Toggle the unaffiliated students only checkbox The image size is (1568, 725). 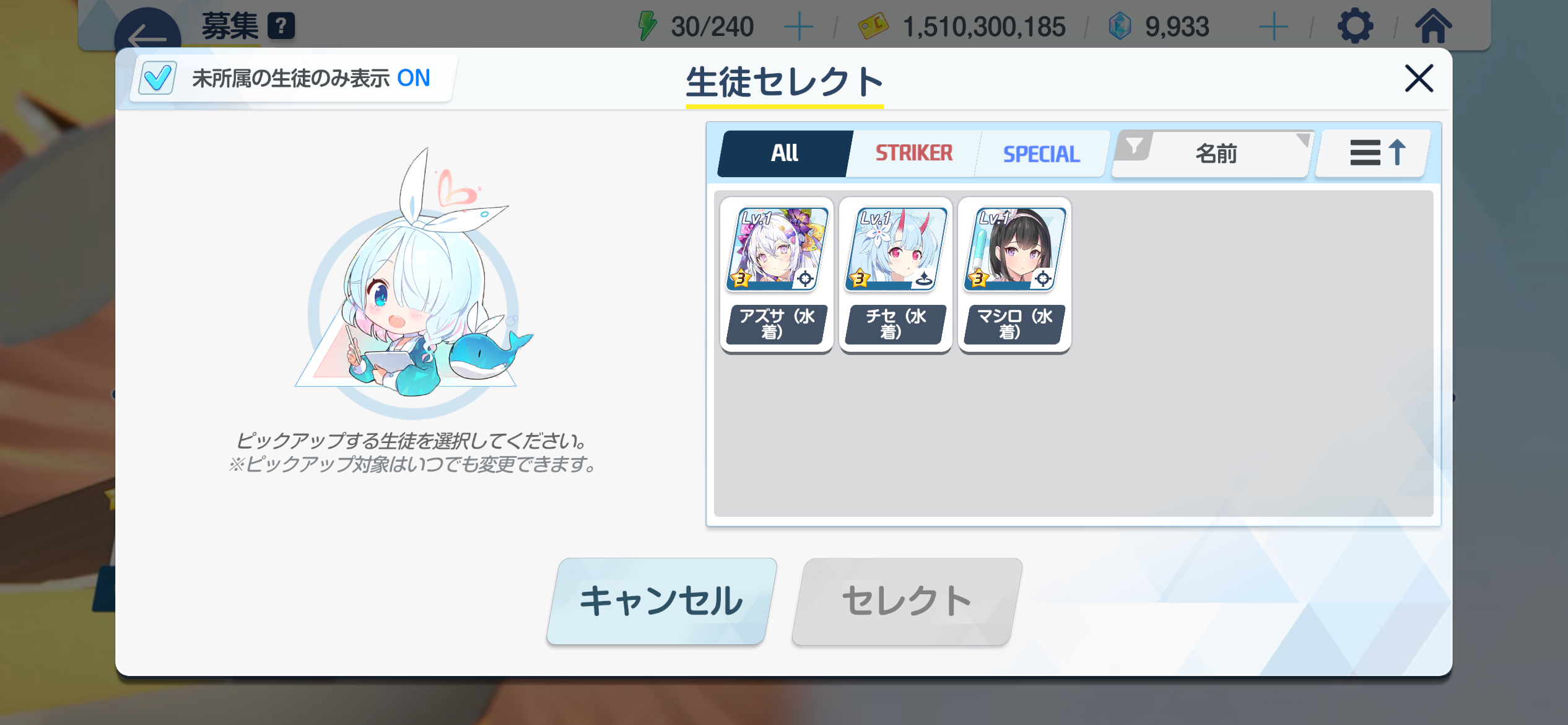click(x=157, y=78)
